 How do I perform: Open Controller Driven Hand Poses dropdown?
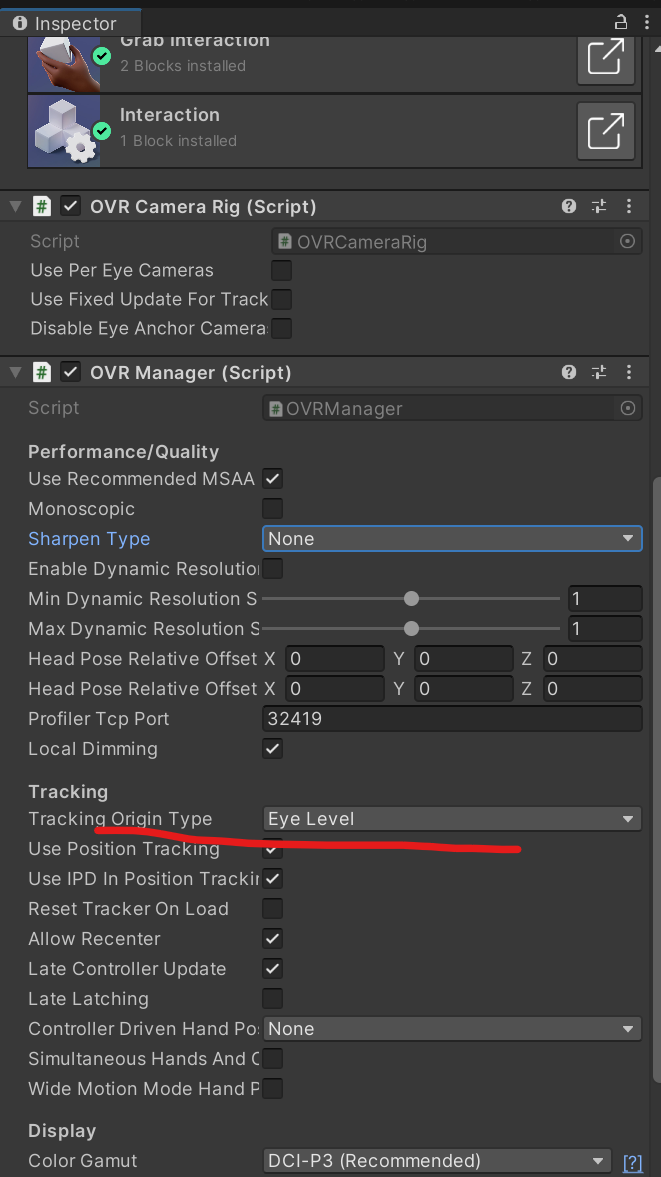point(452,1028)
